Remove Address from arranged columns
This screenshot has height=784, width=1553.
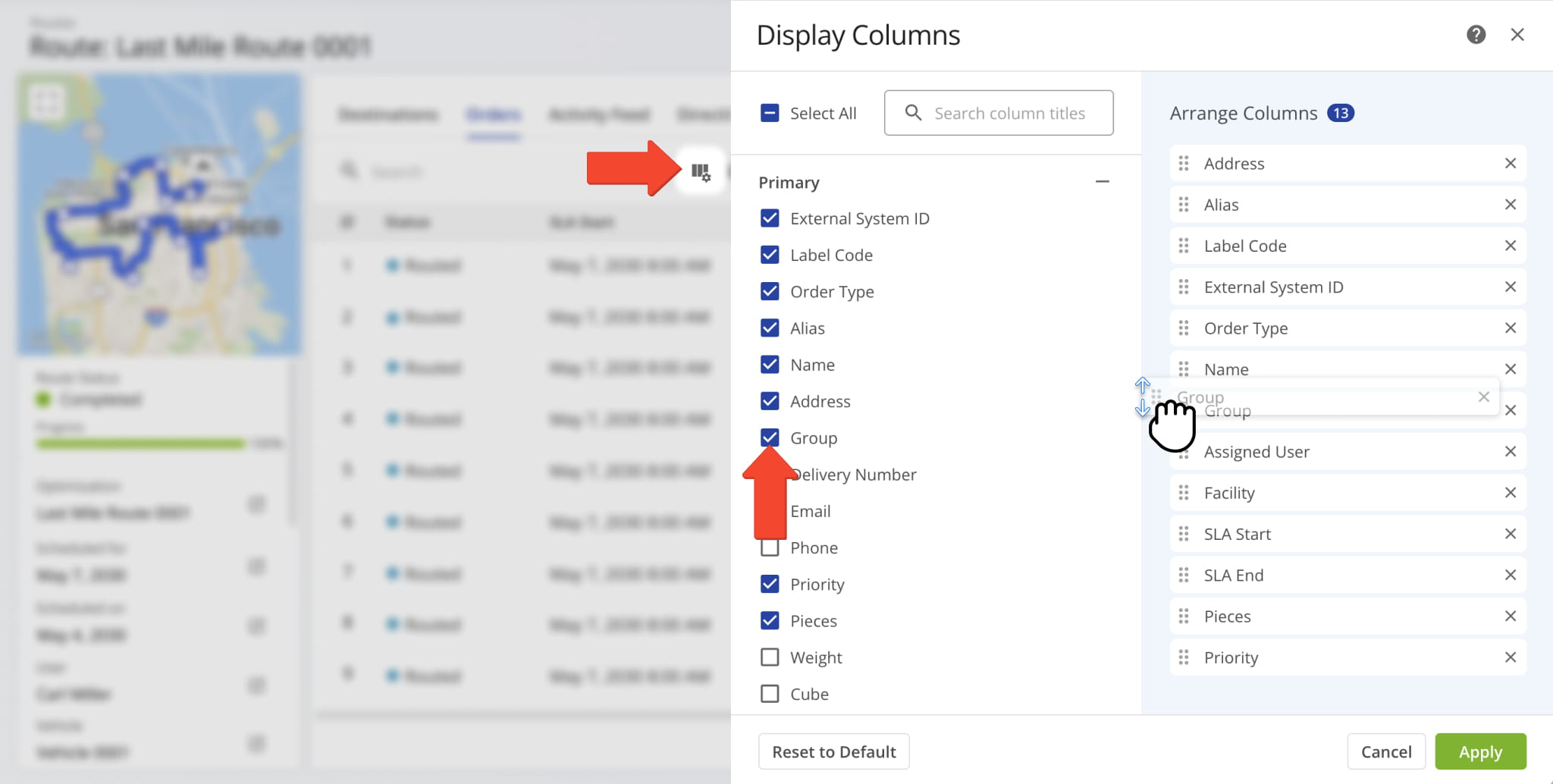[x=1510, y=164]
